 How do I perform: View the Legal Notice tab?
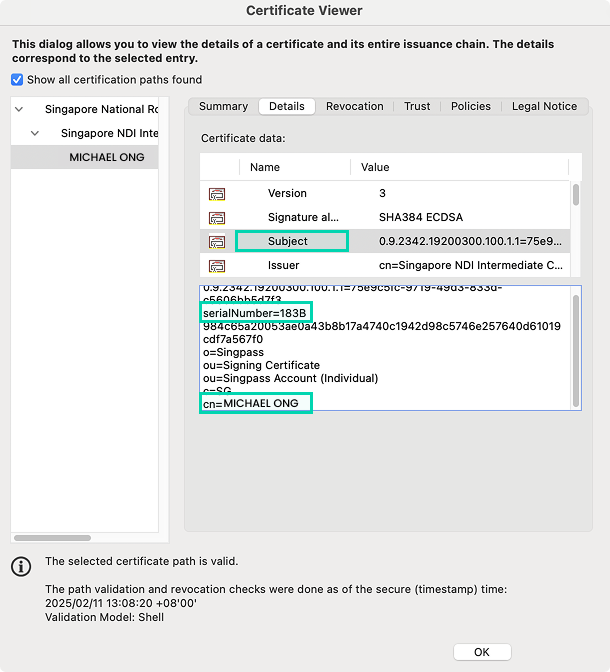point(544,106)
